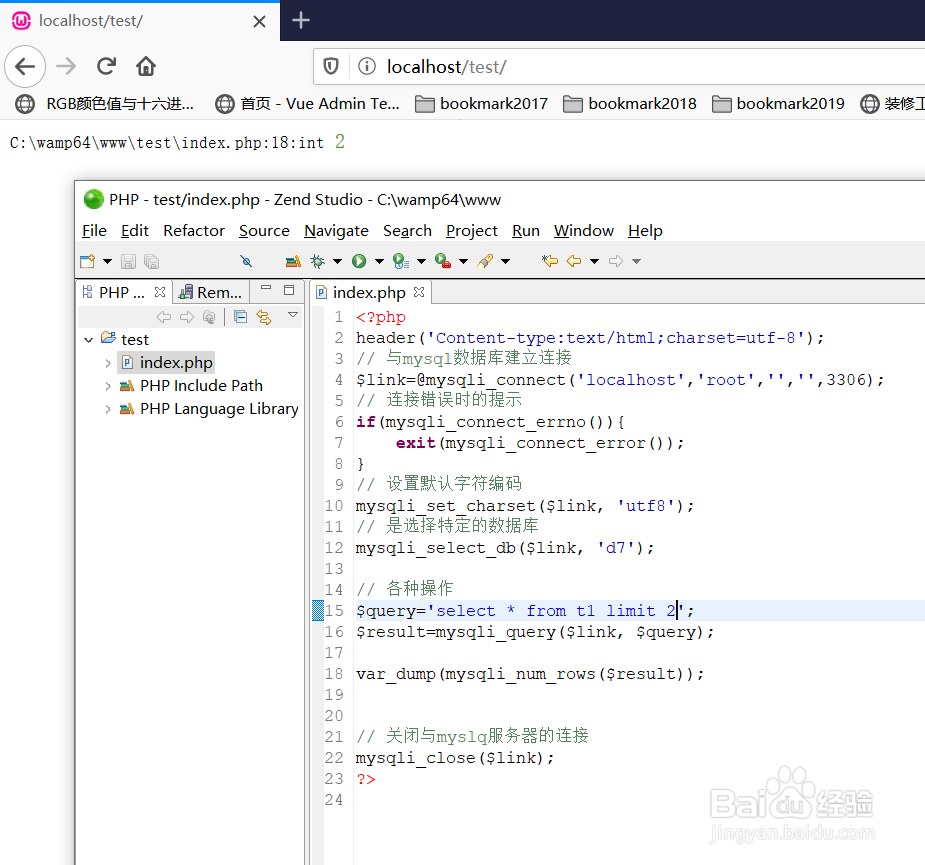This screenshot has height=865, width=925.
Task: Click the Collapse All icon in explorer
Action: click(241, 317)
